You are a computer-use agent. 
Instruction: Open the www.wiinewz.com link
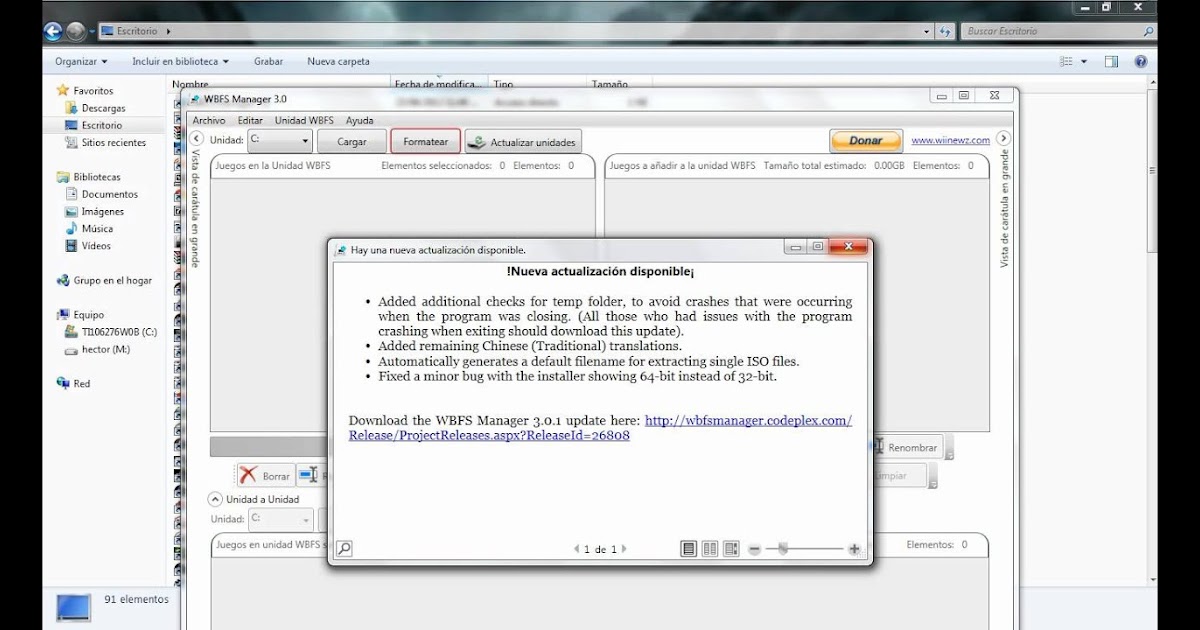(x=950, y=140)
